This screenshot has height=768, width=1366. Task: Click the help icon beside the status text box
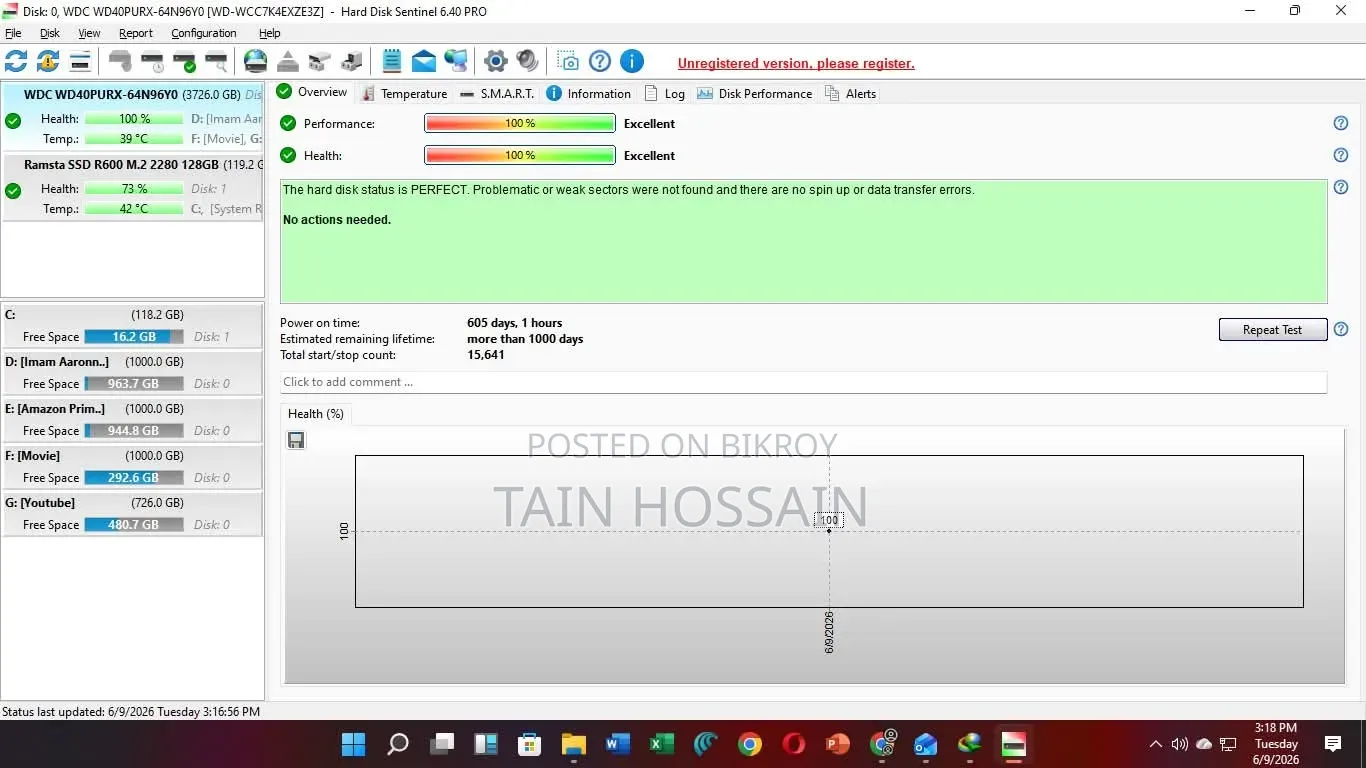(x=1341, y=187)
